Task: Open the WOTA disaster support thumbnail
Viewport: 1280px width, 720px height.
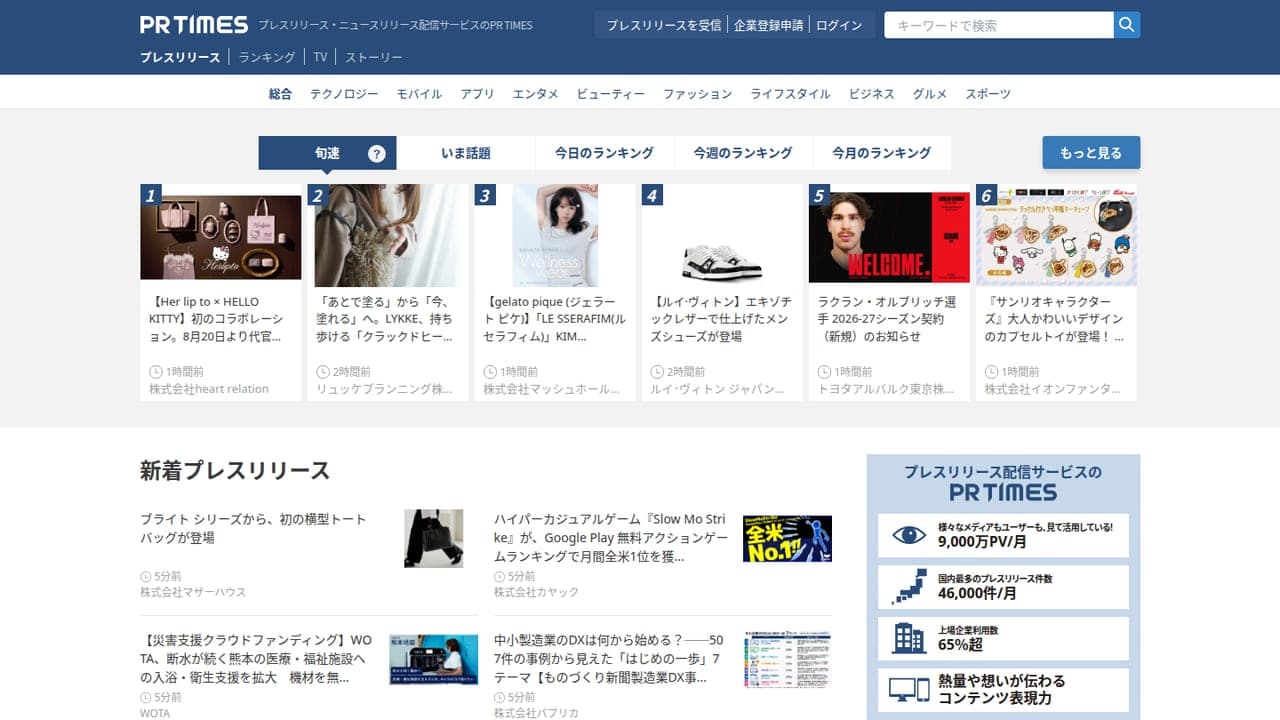Action: tap(434, 660)
